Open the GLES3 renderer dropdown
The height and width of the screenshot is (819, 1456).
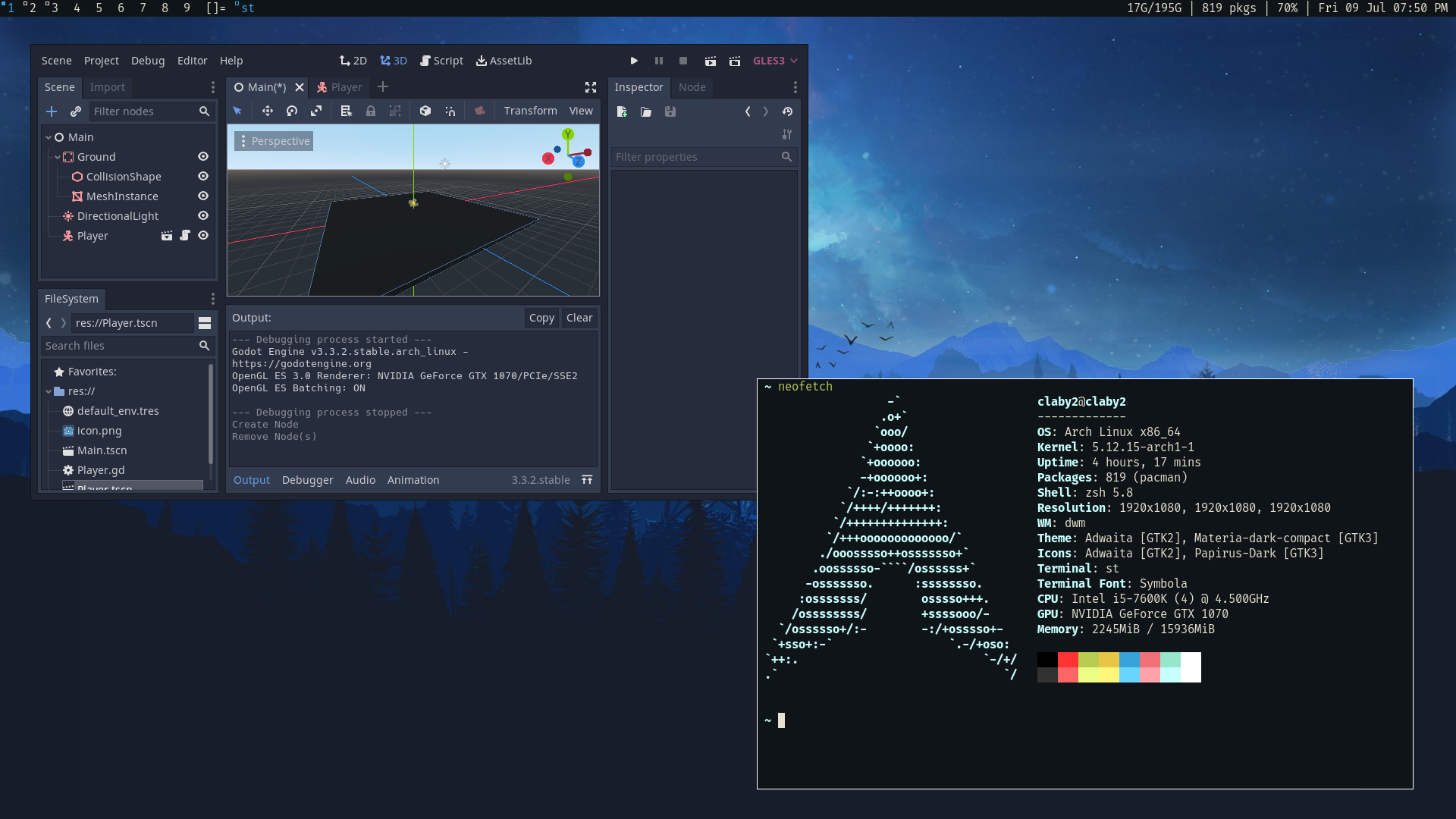click(775, 61)
